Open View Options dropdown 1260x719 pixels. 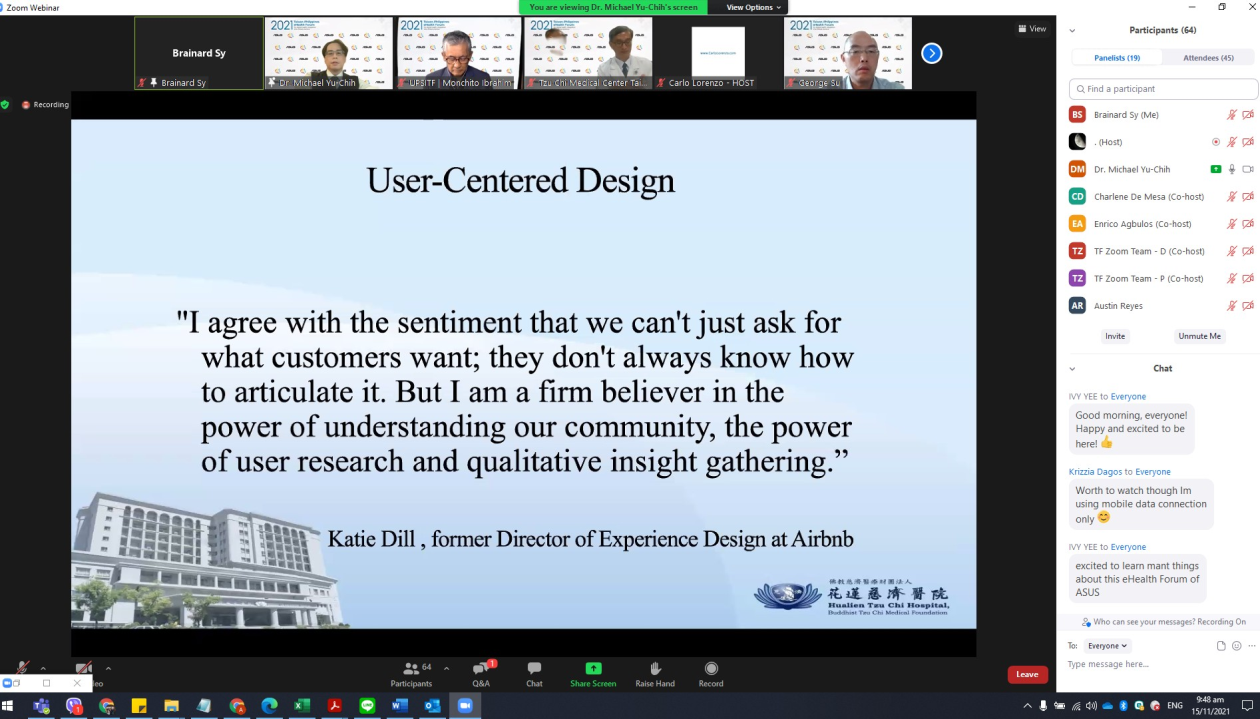pyautogui.click(x=754, y=7)
